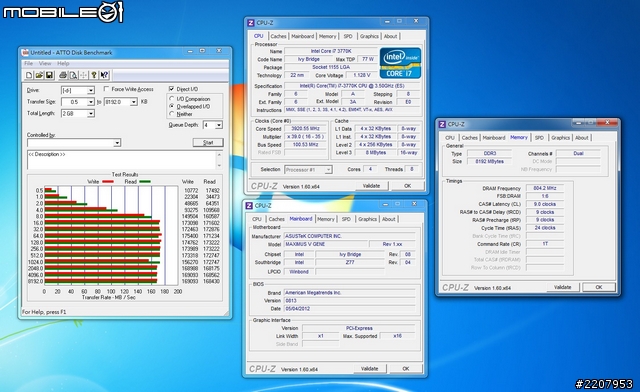
Task: Click the About question mark icon in ATTO
Action: (x=93, y=75)
